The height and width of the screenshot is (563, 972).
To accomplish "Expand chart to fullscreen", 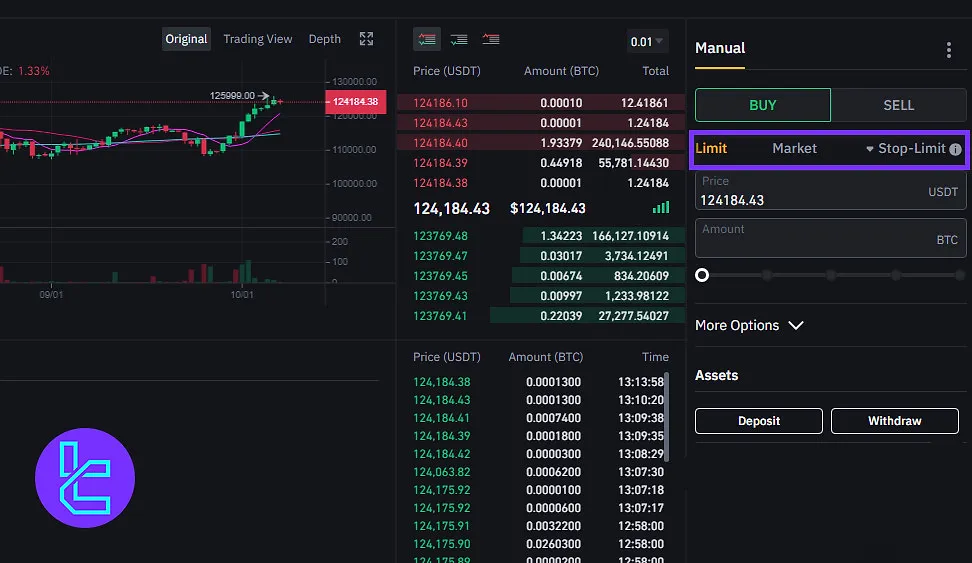I will point(366,39).
